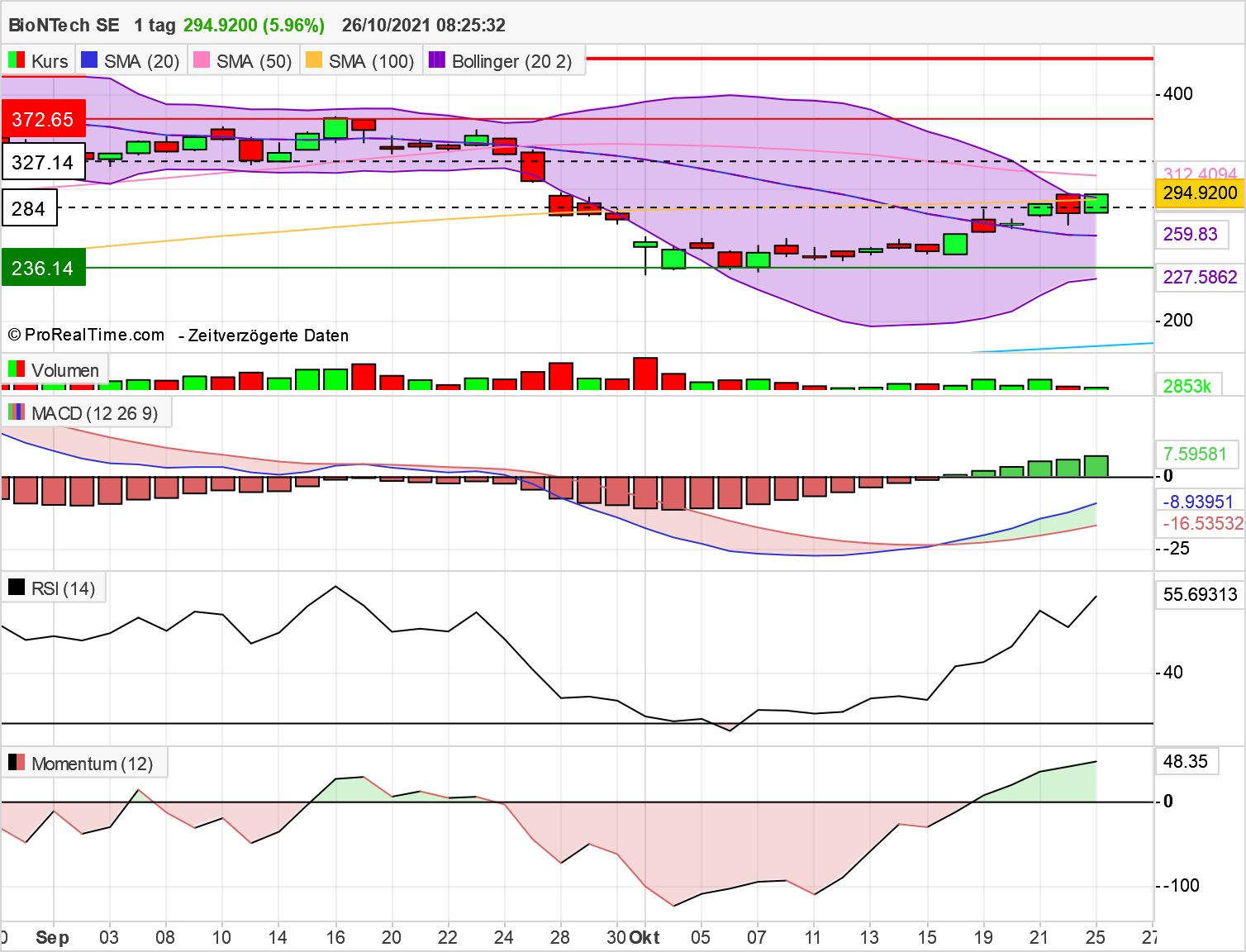This screenshot has width=1246, height=952.
Task: Click the yellow 294.9200 current price tag
Action: [x=1200, y=193]
